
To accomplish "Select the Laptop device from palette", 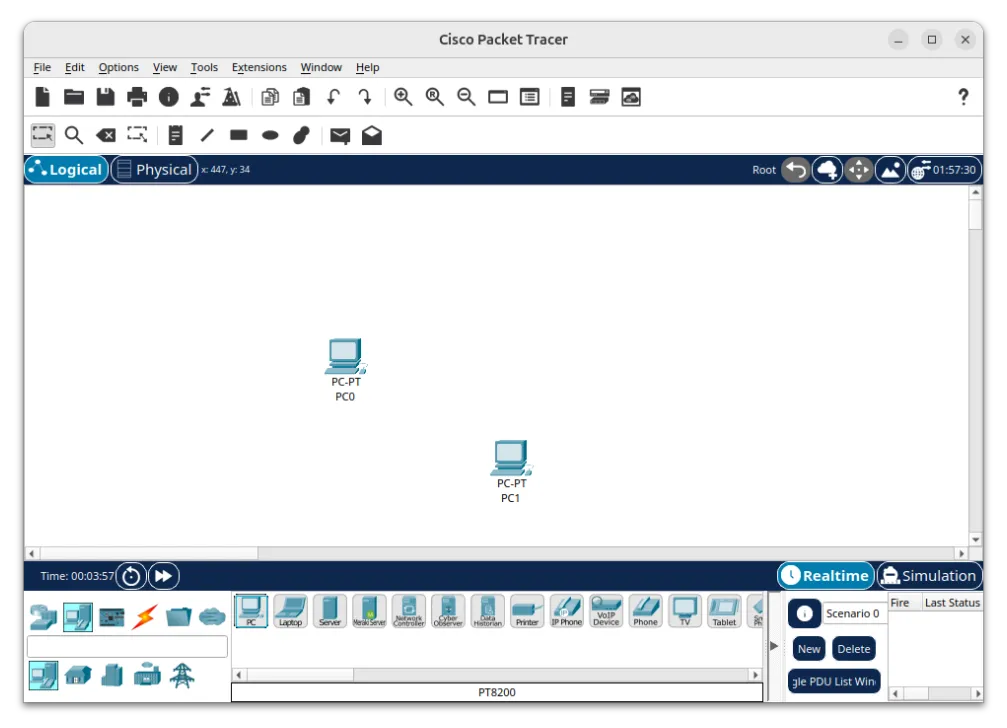I will click(x=290, y=610).
